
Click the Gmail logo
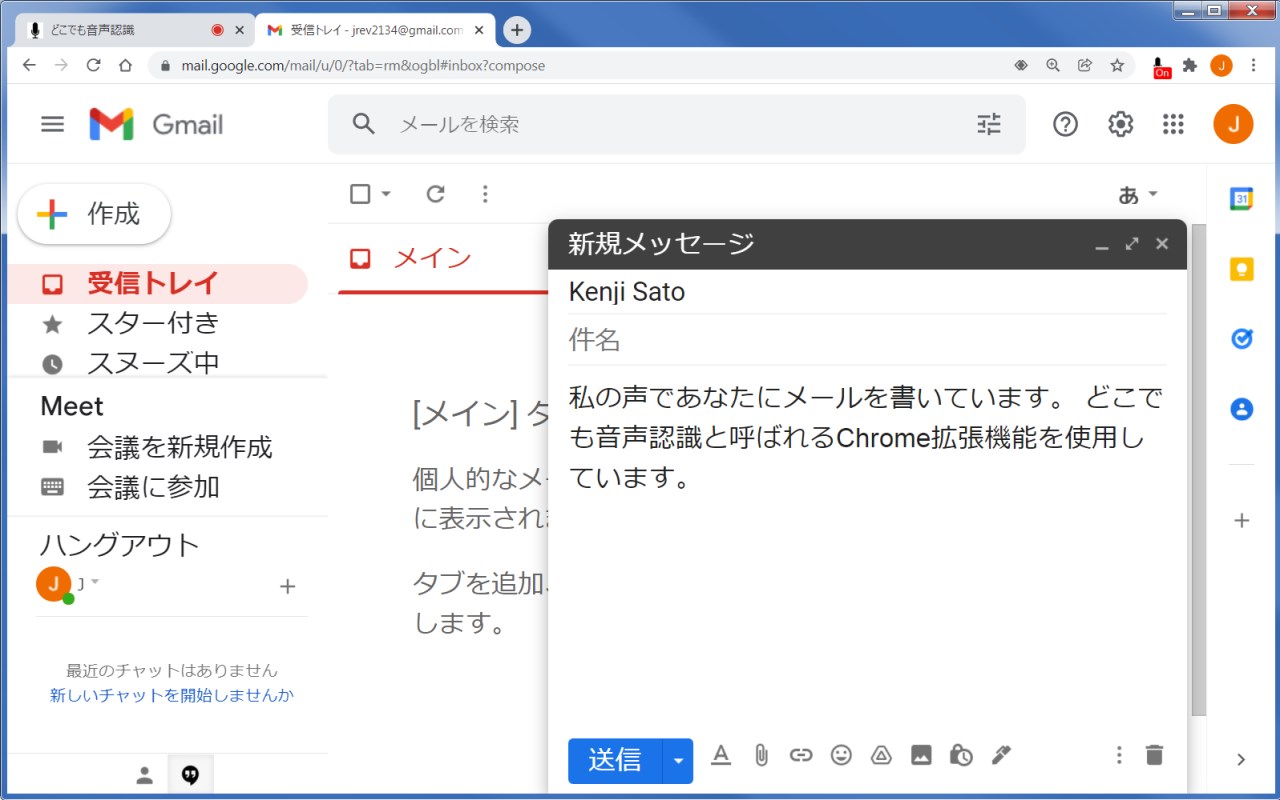156,124
